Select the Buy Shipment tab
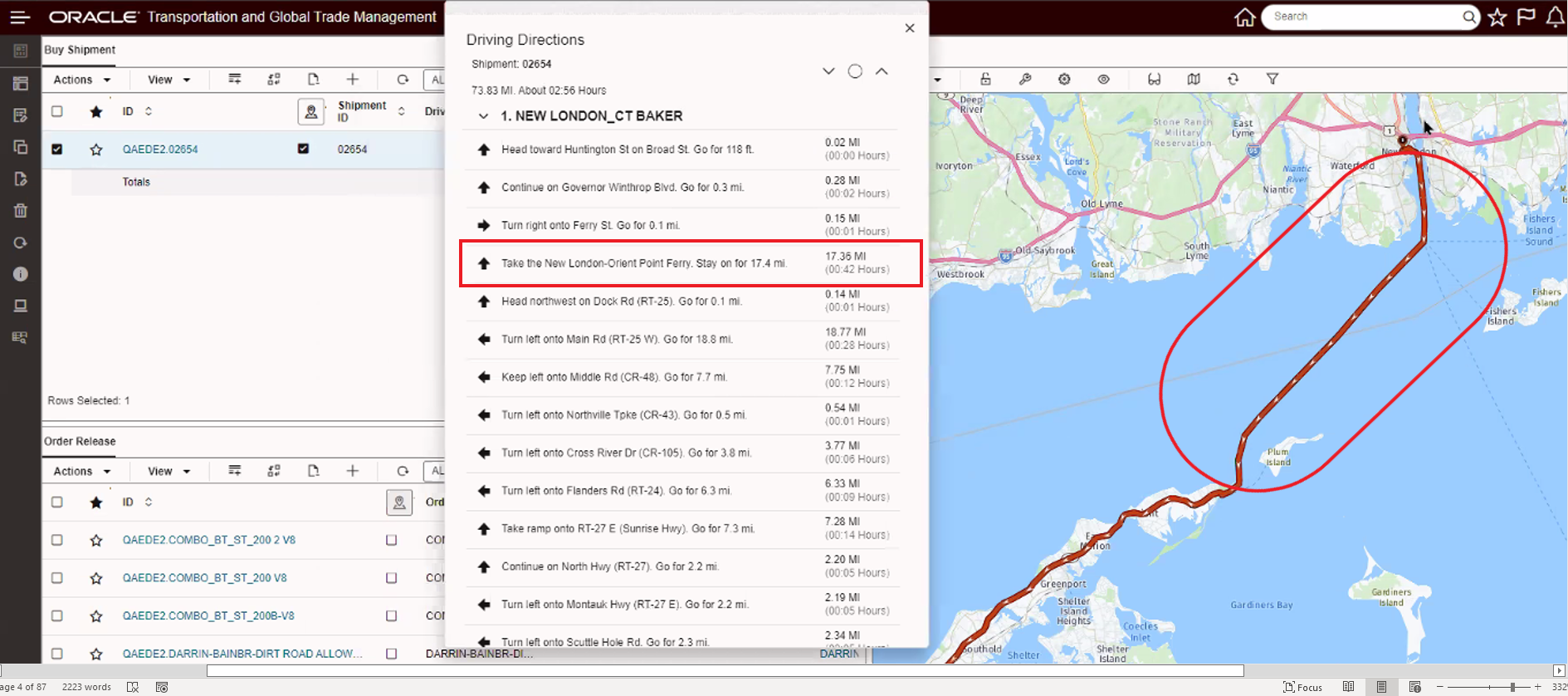 click(80, 50)
